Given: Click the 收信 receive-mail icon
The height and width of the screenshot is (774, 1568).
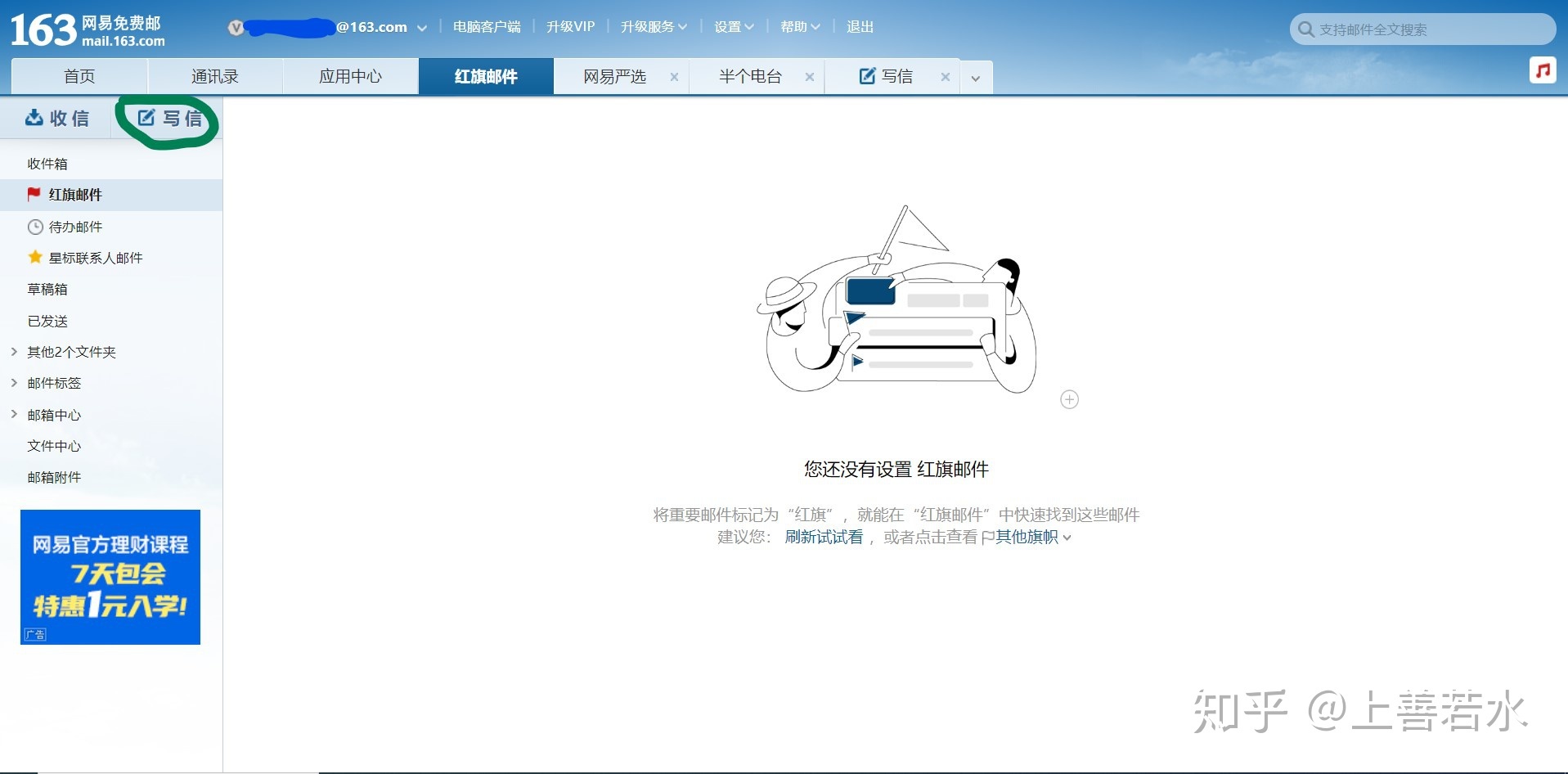Looking at the screenshot, I should tap(34, 118).
